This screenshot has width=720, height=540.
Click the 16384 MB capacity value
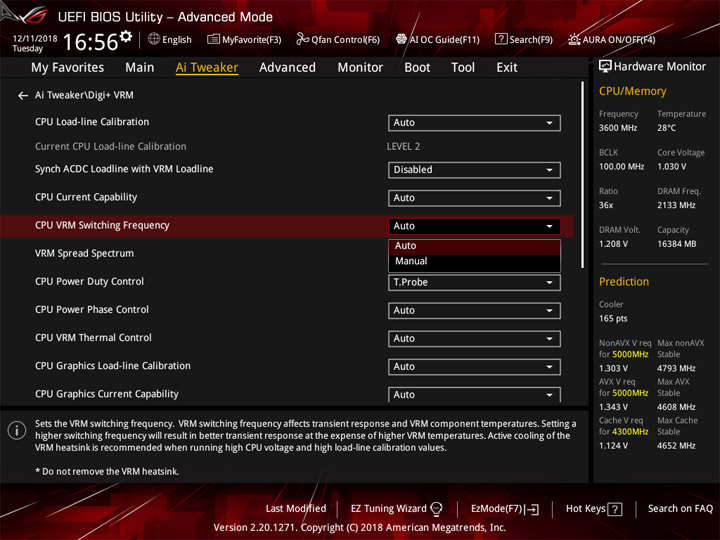[x=676, y=244]
